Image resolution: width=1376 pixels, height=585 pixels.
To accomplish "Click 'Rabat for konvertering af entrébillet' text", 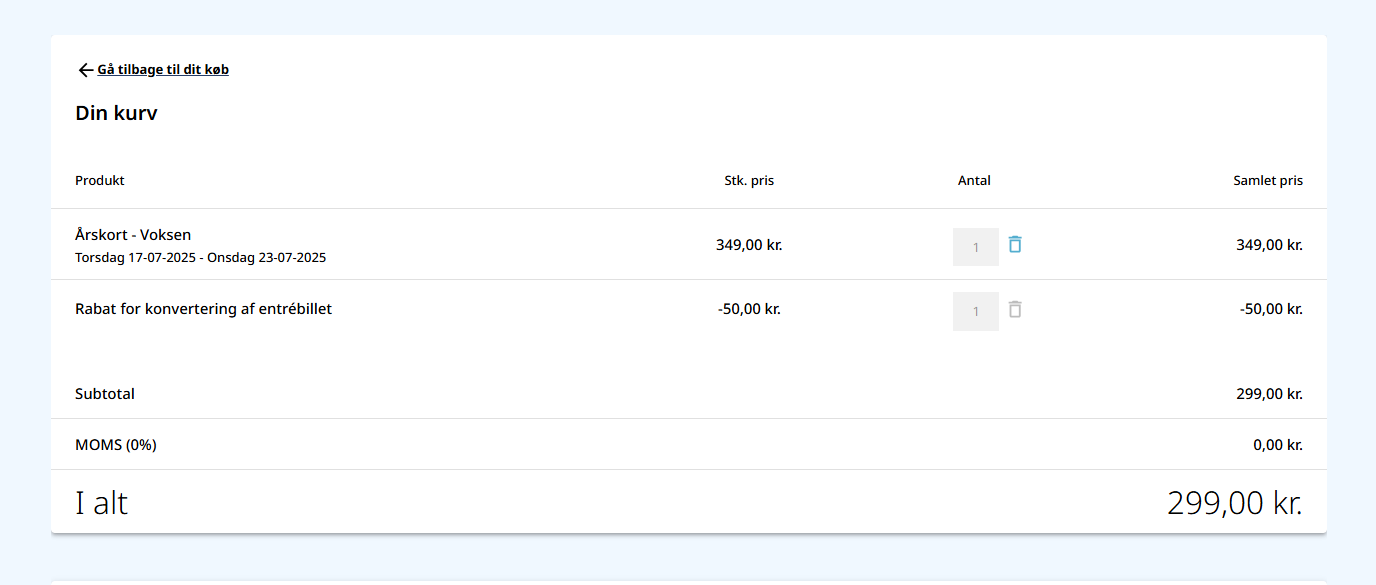I will point(203,309).
